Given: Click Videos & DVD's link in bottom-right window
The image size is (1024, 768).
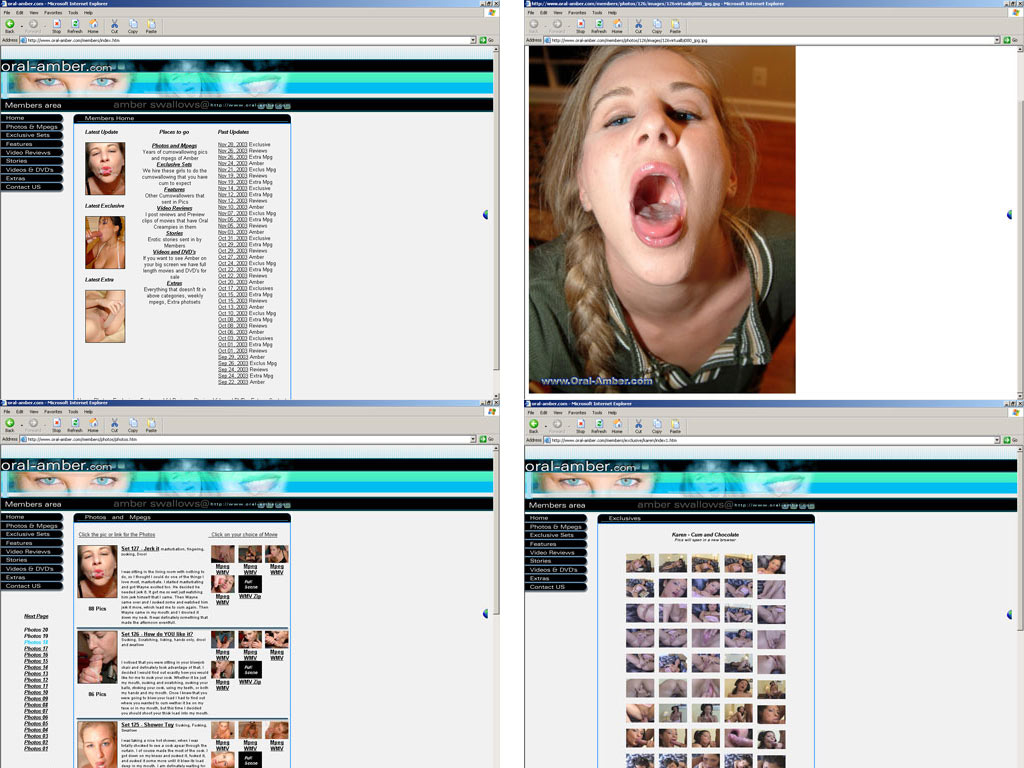Looking at the screenshot, I should [556, 569].
